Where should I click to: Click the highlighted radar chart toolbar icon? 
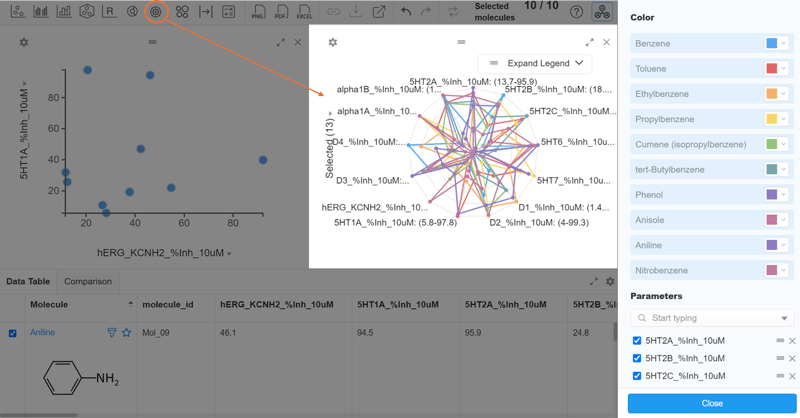155,12
